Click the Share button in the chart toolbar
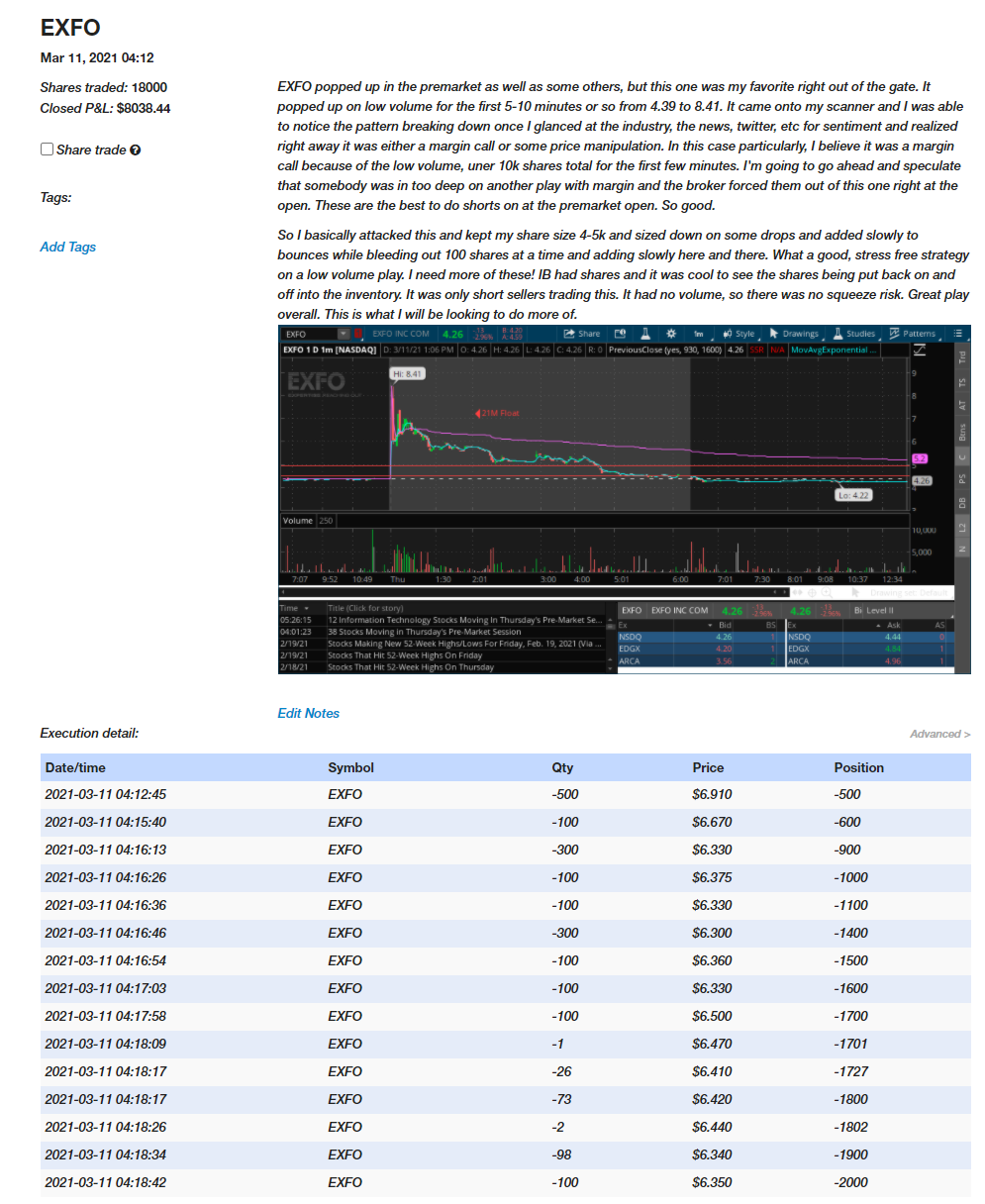 click(x=582, y=334)
